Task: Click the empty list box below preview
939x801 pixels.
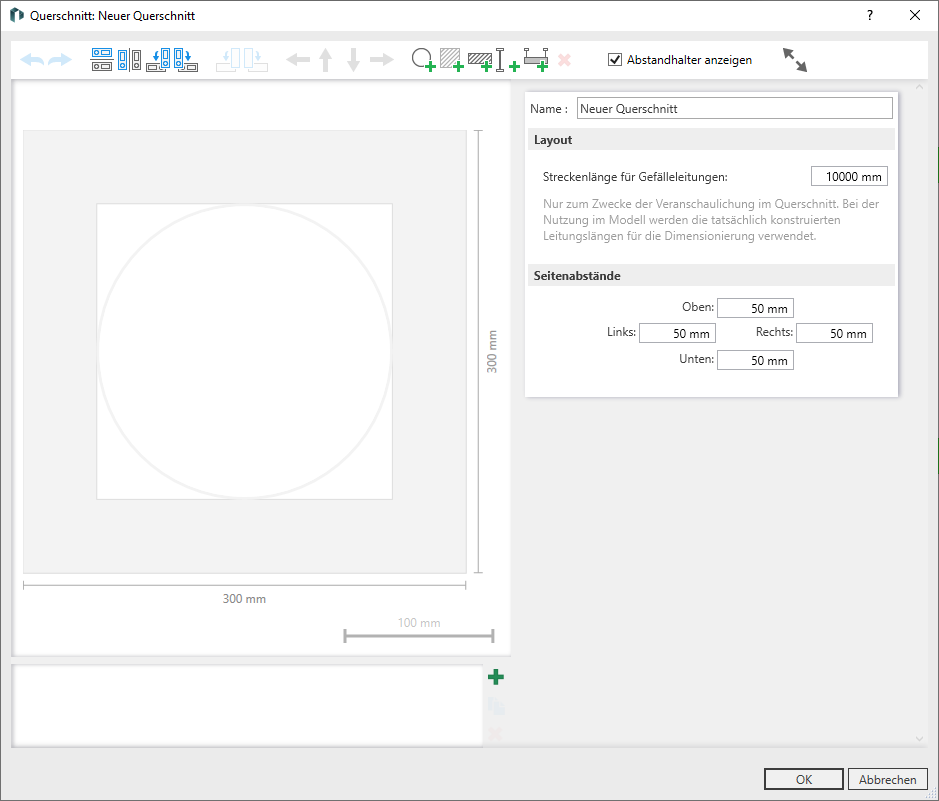Action: click(247, 706)
